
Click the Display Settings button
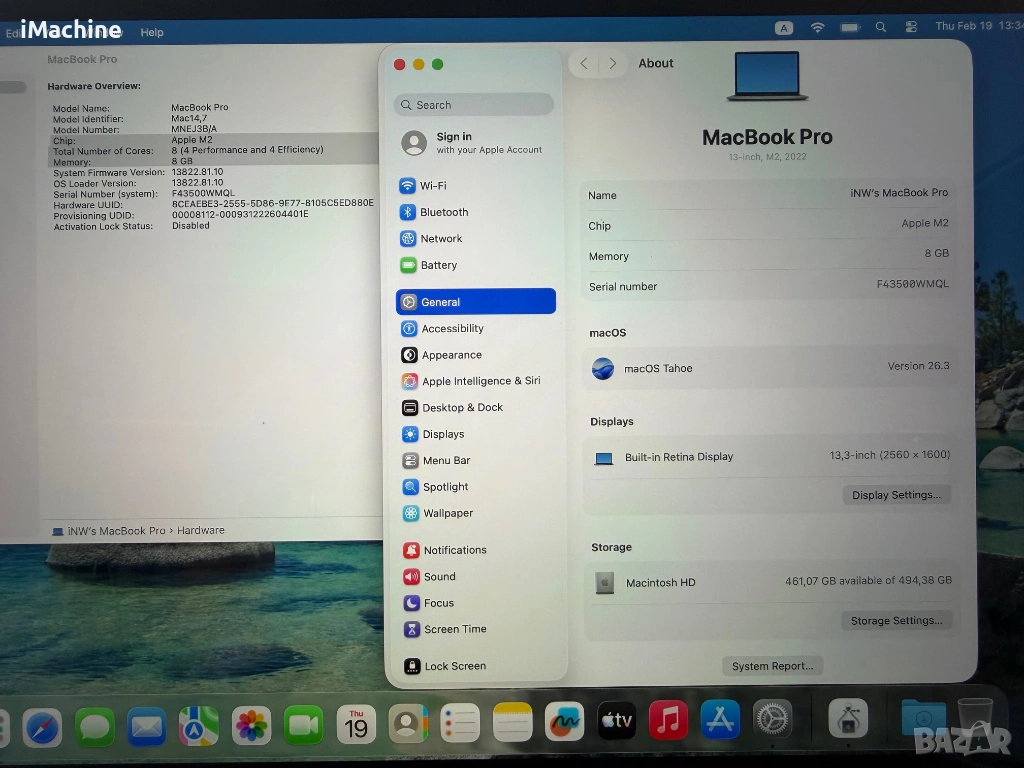click(896, 495)
